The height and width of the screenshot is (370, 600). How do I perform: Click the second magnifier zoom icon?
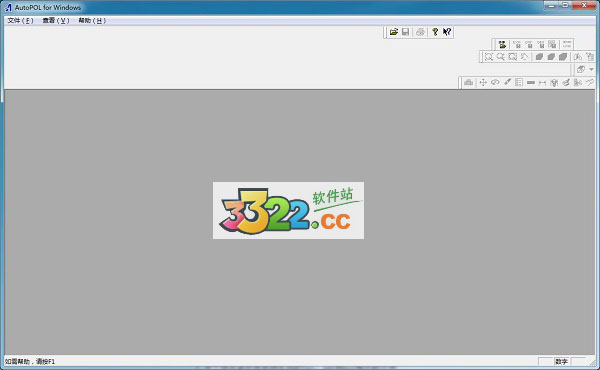(501, 57)
